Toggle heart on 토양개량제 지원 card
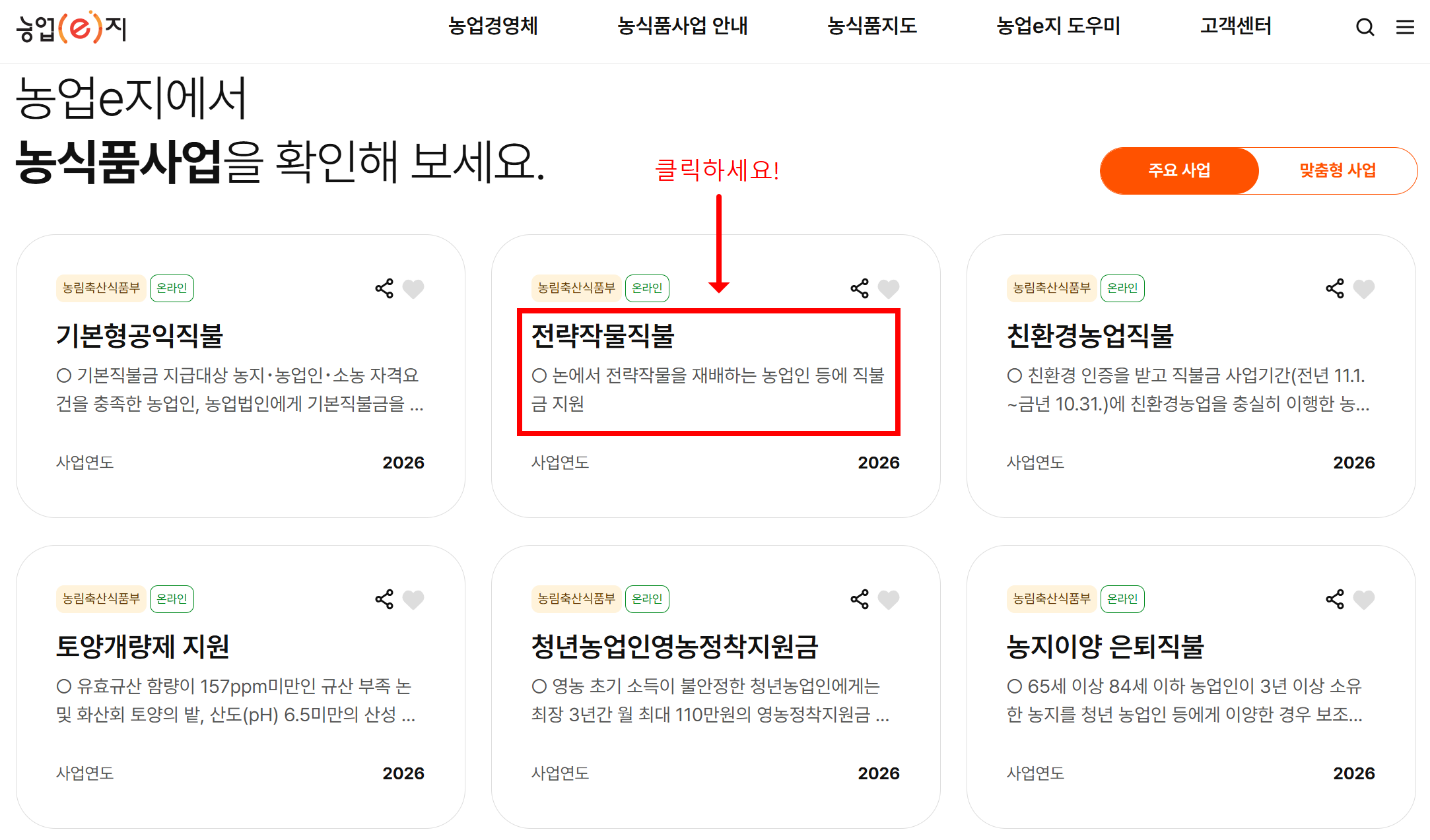Screen dimensions: 1430x840 [413, 599]
